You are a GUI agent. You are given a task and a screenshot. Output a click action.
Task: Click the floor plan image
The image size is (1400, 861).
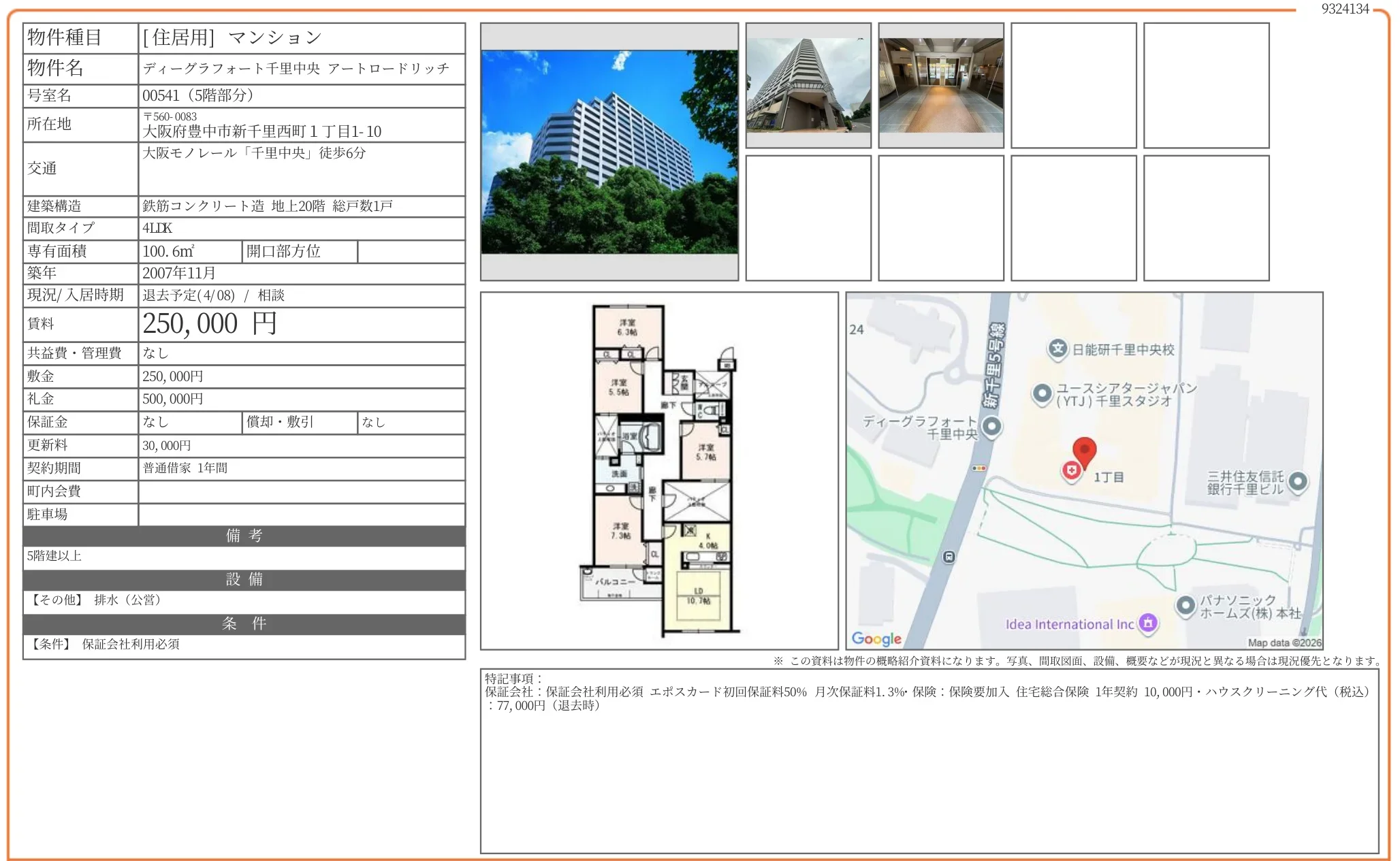click(x=659, y=470)
